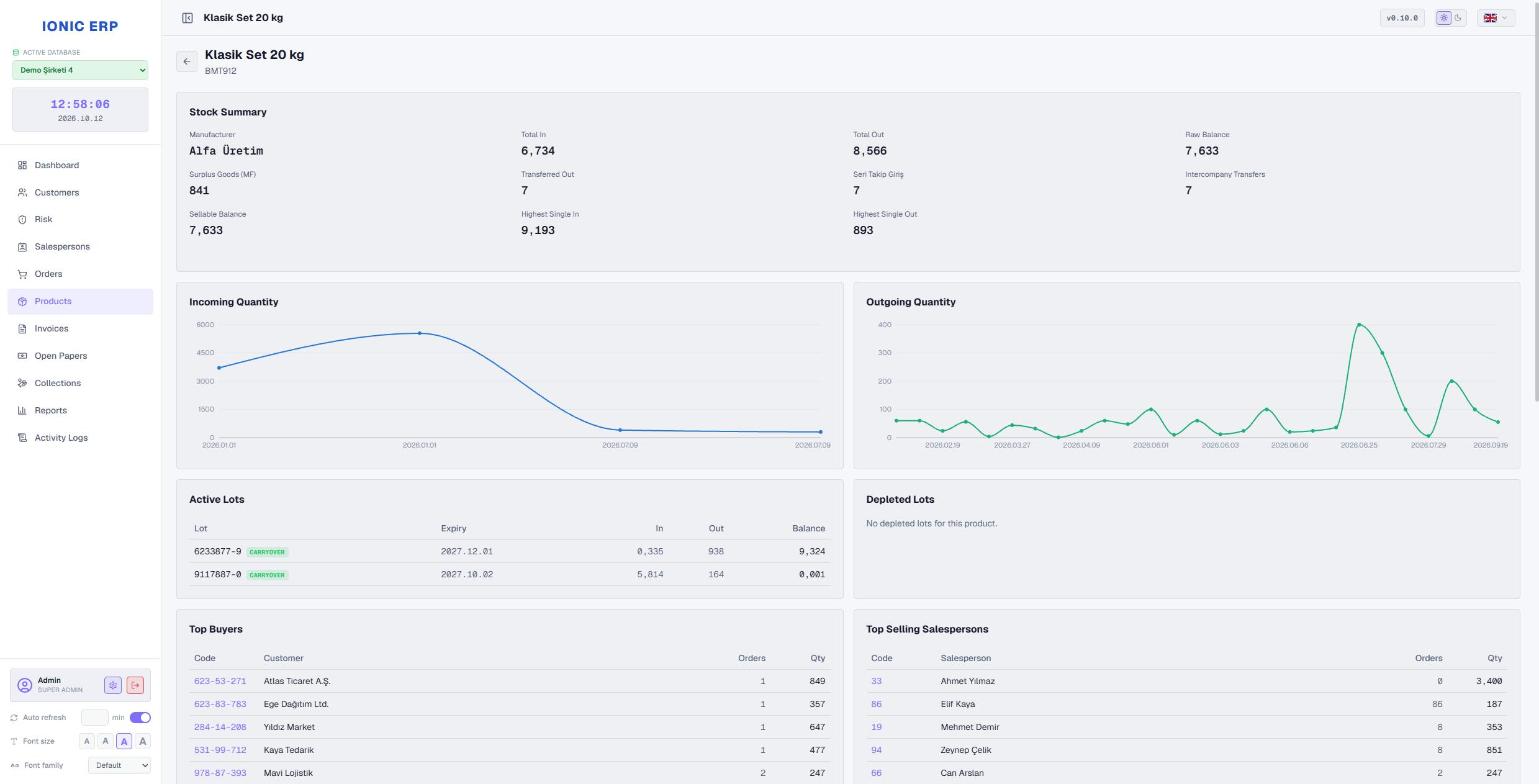This screenshot has width=1539, height=784.
Task: Click the red logout icon
Action: pos(135,685)
